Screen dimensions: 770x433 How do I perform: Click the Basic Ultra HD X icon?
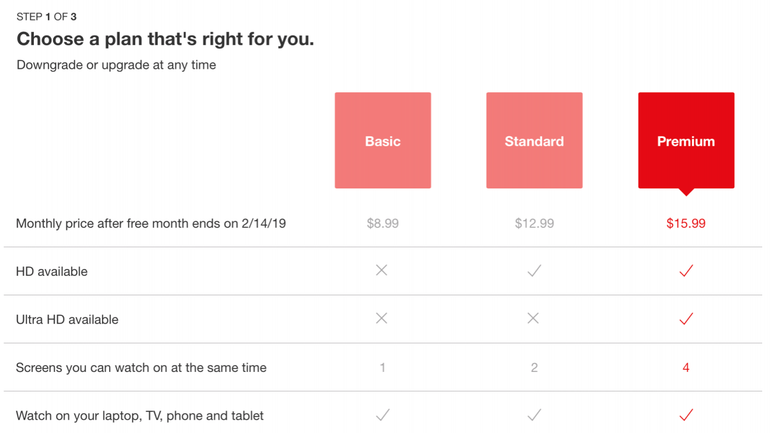point(382,318)
